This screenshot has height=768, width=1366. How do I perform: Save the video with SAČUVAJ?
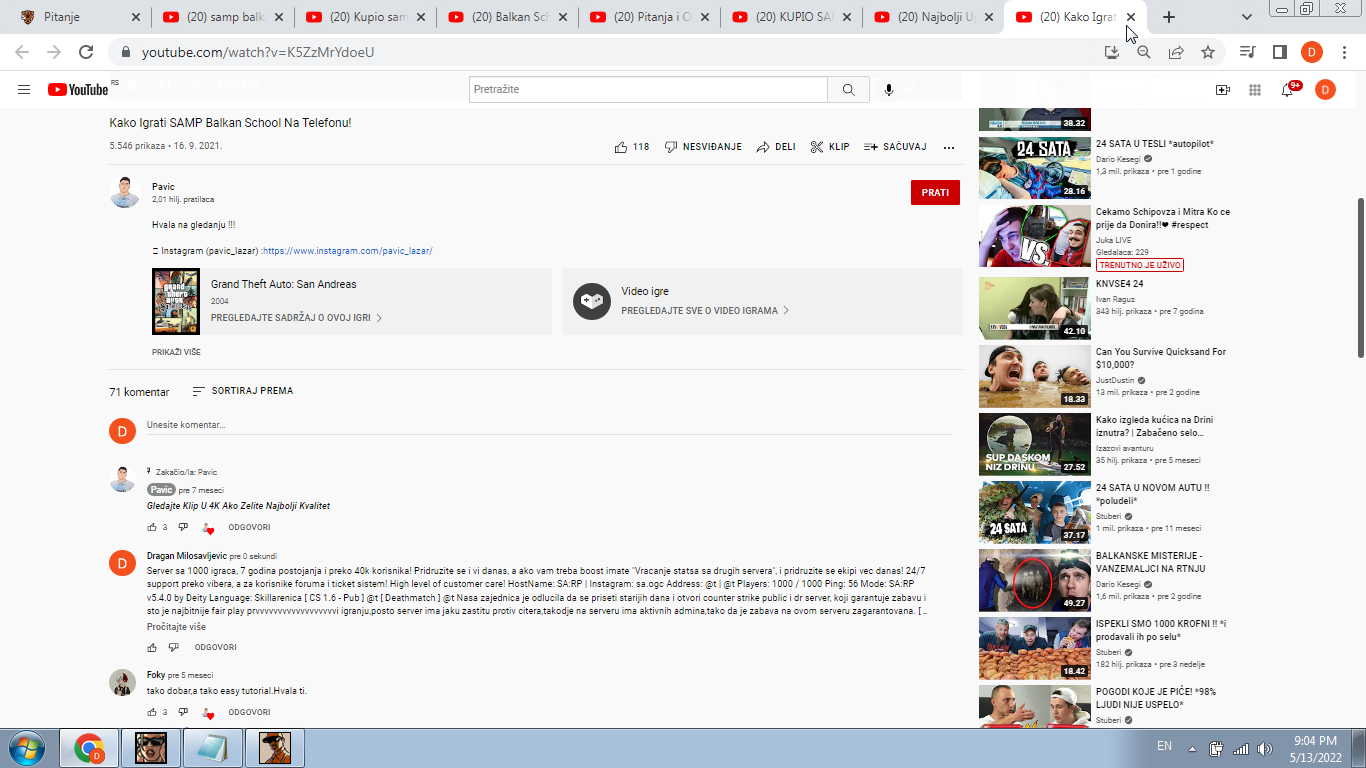895,147
